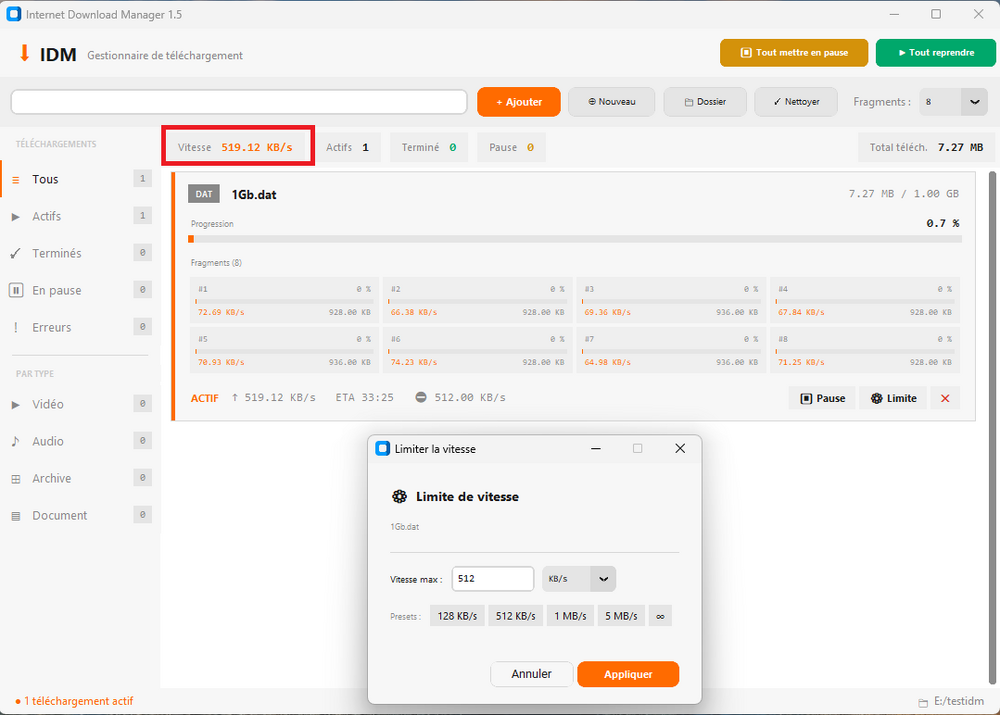Click the Nouveau button

coord(611,102)
